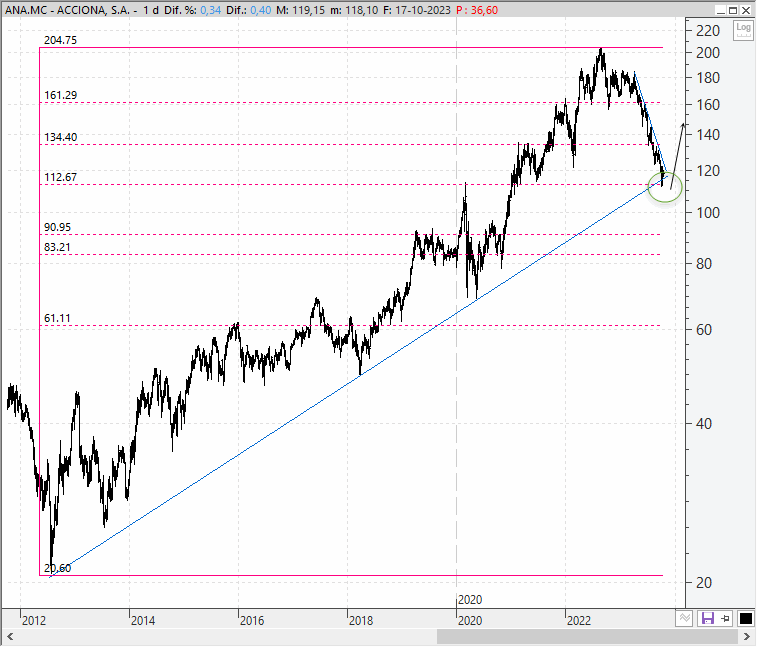This screenshot has width=757, height=647.
Task: Click the 60 price axis label
Action: (704, 330)
